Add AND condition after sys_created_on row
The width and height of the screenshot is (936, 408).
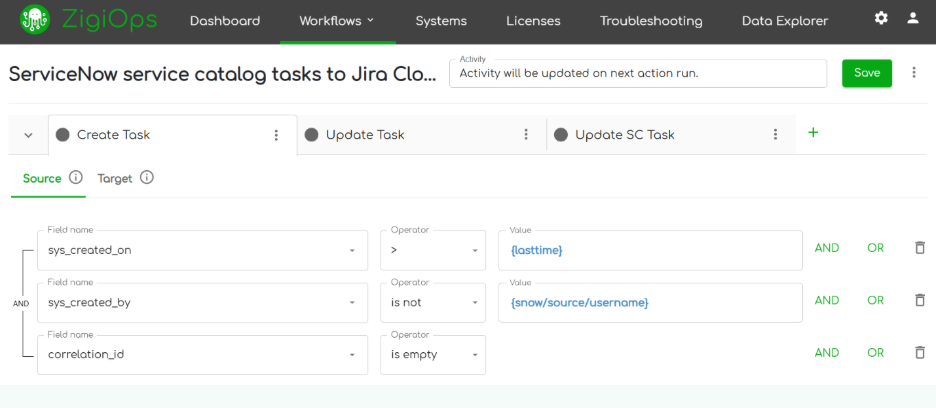pos(827,248)
